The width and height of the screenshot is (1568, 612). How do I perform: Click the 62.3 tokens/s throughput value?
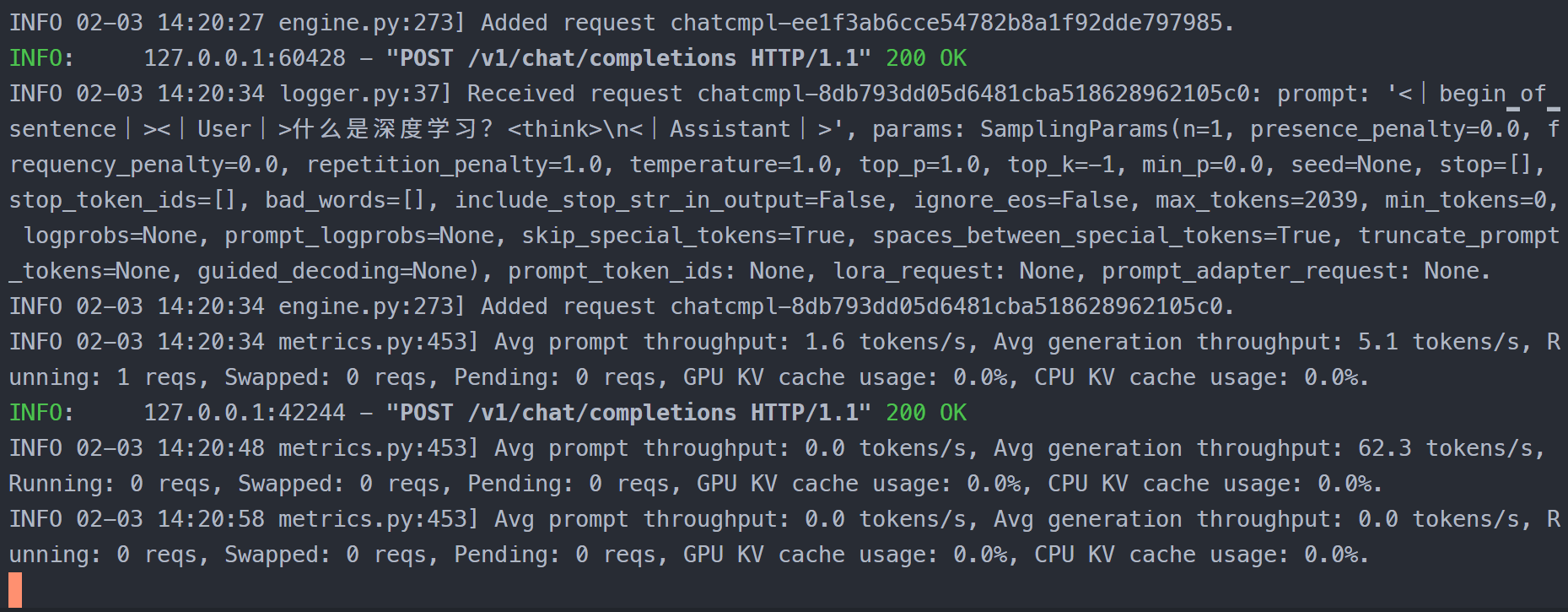coord(1450,448)
